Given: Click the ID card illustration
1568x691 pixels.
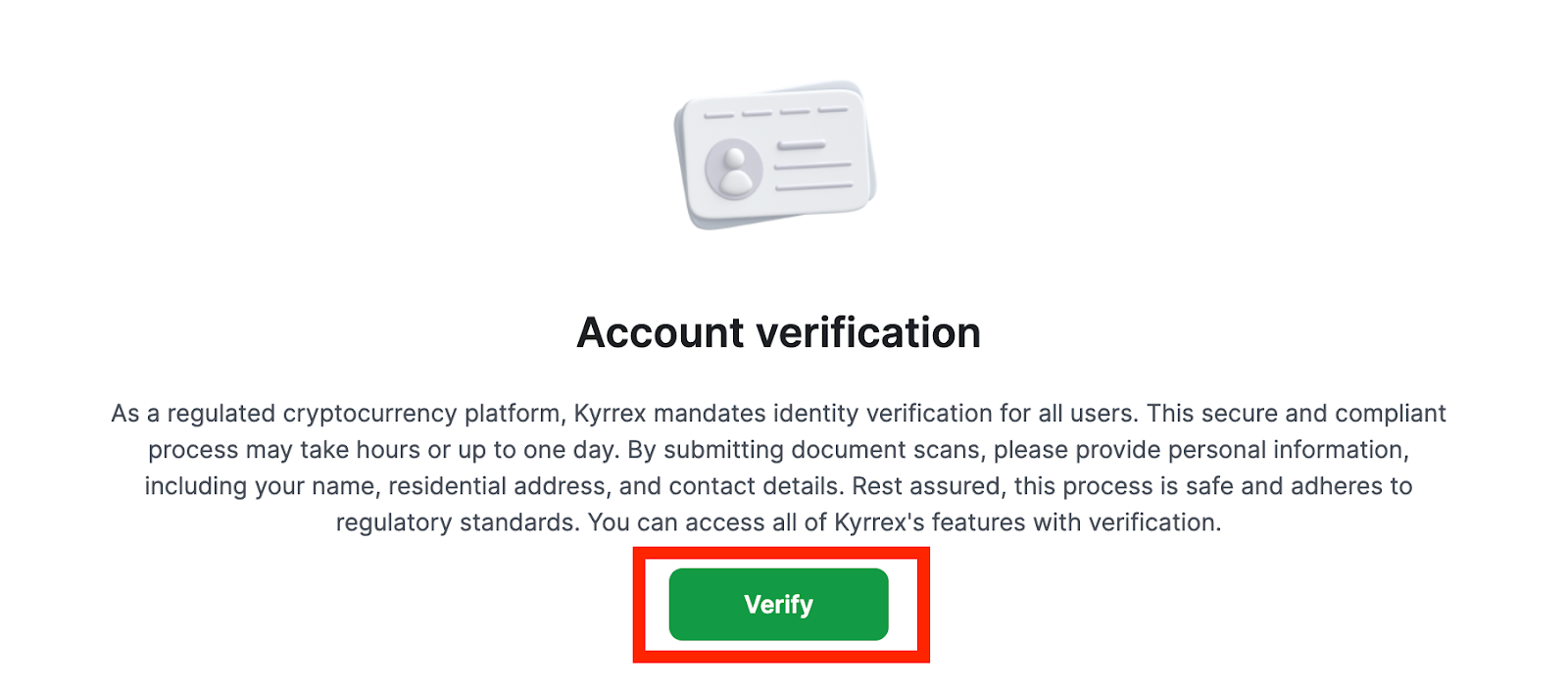Looking at the screenshot, I should click(775, 156).
